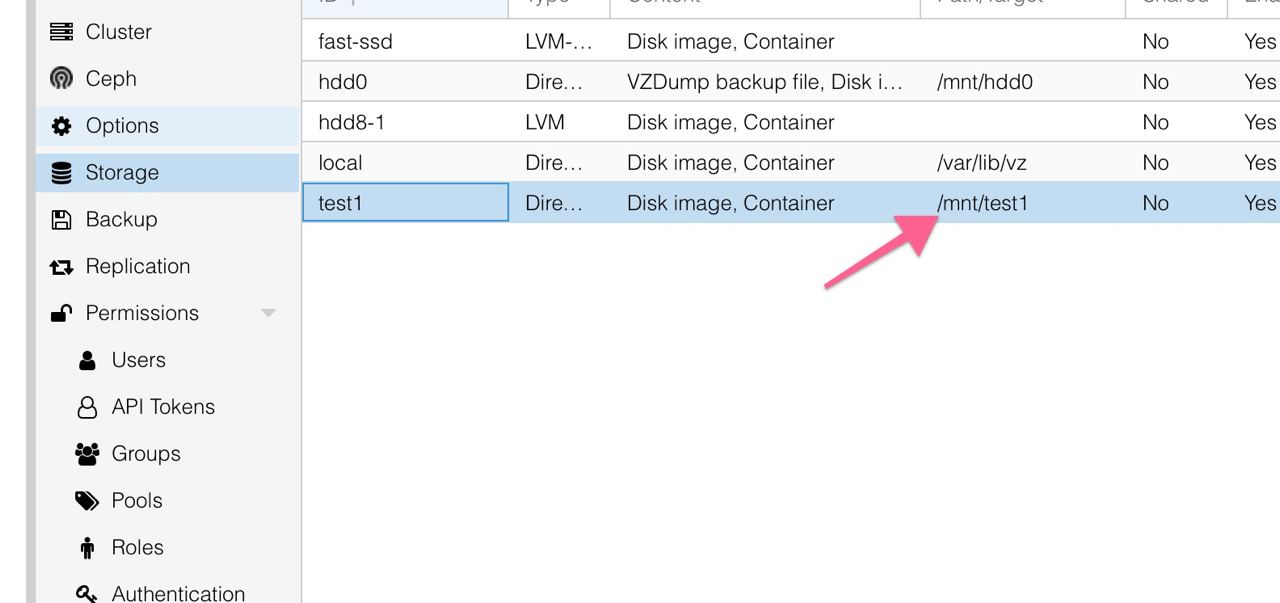
Task: Click the Ceph icon in sidebar
Action: coord(61,79)
